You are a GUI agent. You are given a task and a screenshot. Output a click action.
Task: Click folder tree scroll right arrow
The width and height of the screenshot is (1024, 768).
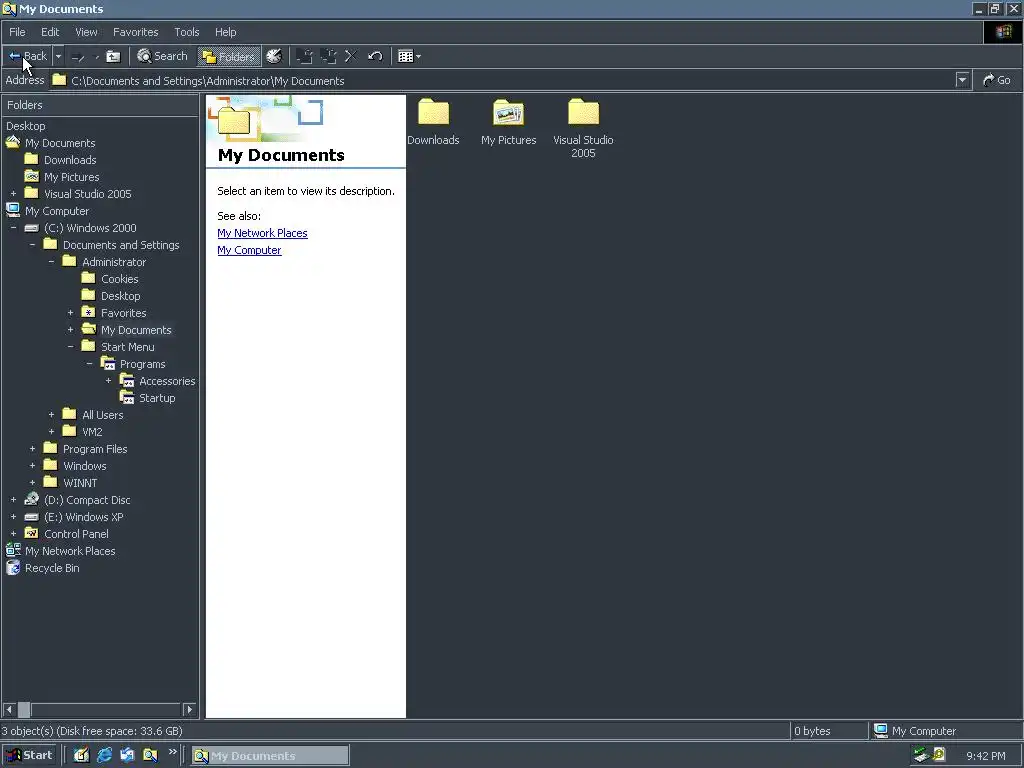point(189,709)
